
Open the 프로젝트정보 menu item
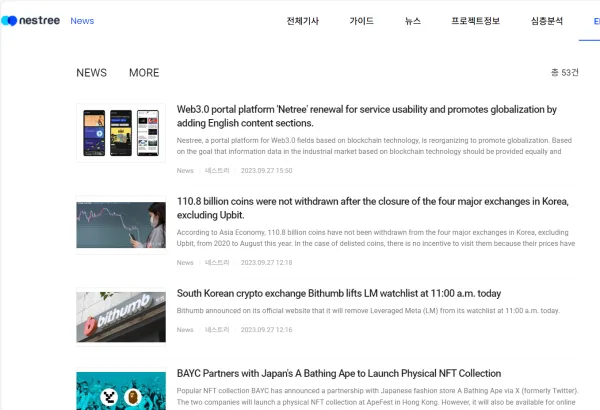pos(475,21)
